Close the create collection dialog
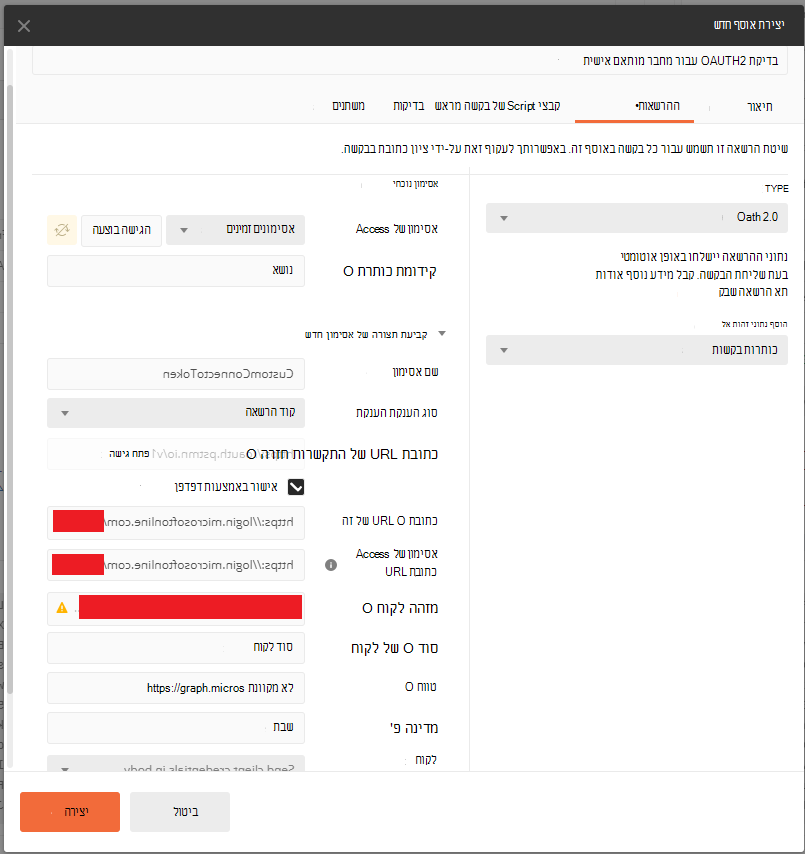The width and height of the screenshot is (805, 854). (x=23, y=26)
